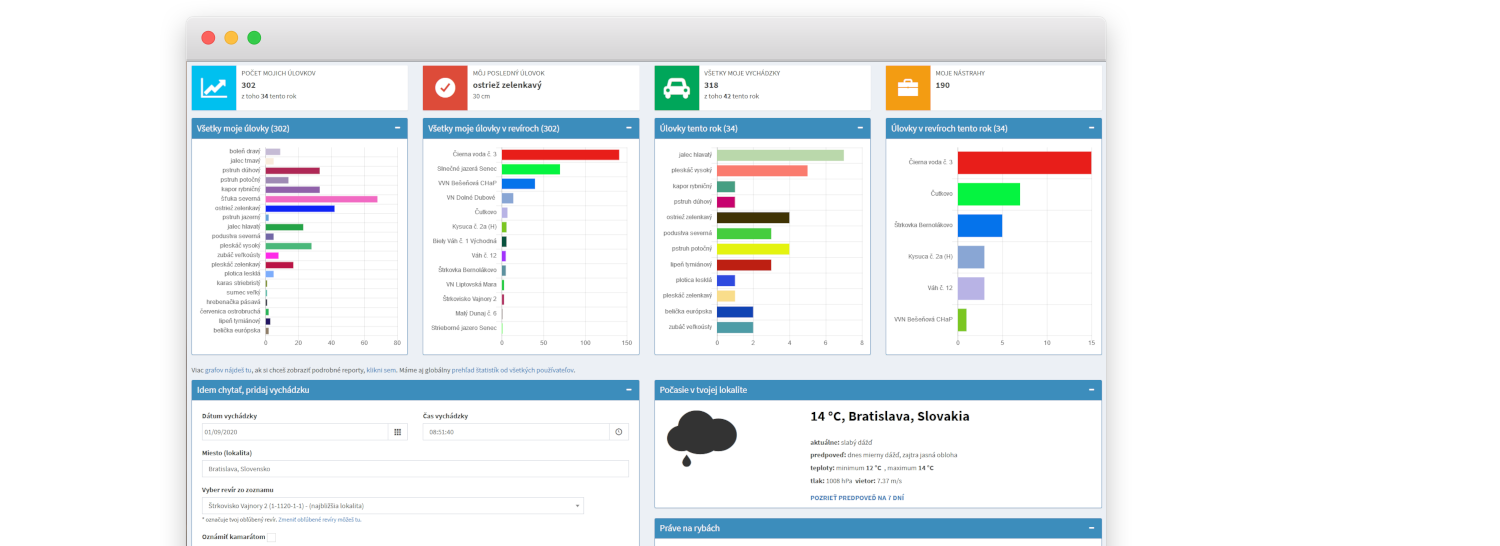Image resolution: width=1500 pixels, height=546 pixels.
Task: Click the pink šťuka severná bar
Action: coord(321,199)
